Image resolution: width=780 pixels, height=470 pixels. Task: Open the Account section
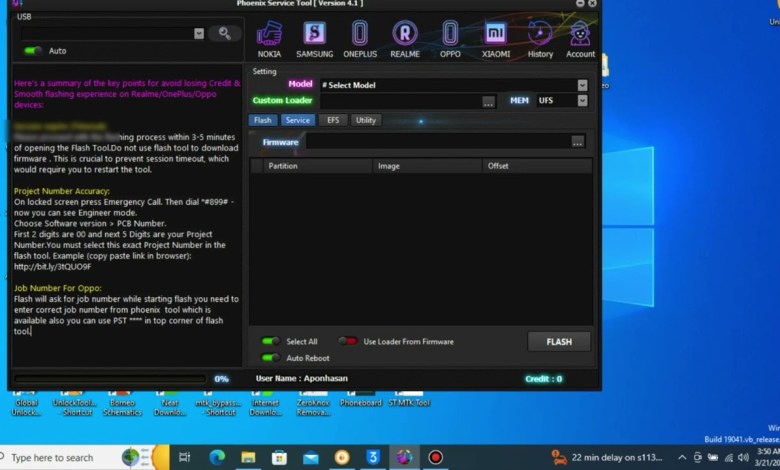point(580,39)
